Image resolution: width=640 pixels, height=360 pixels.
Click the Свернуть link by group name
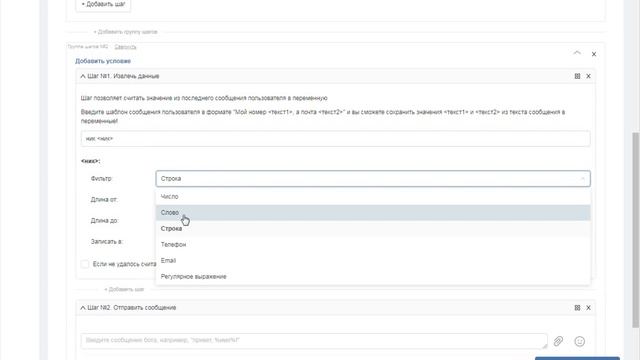[125, 47]
